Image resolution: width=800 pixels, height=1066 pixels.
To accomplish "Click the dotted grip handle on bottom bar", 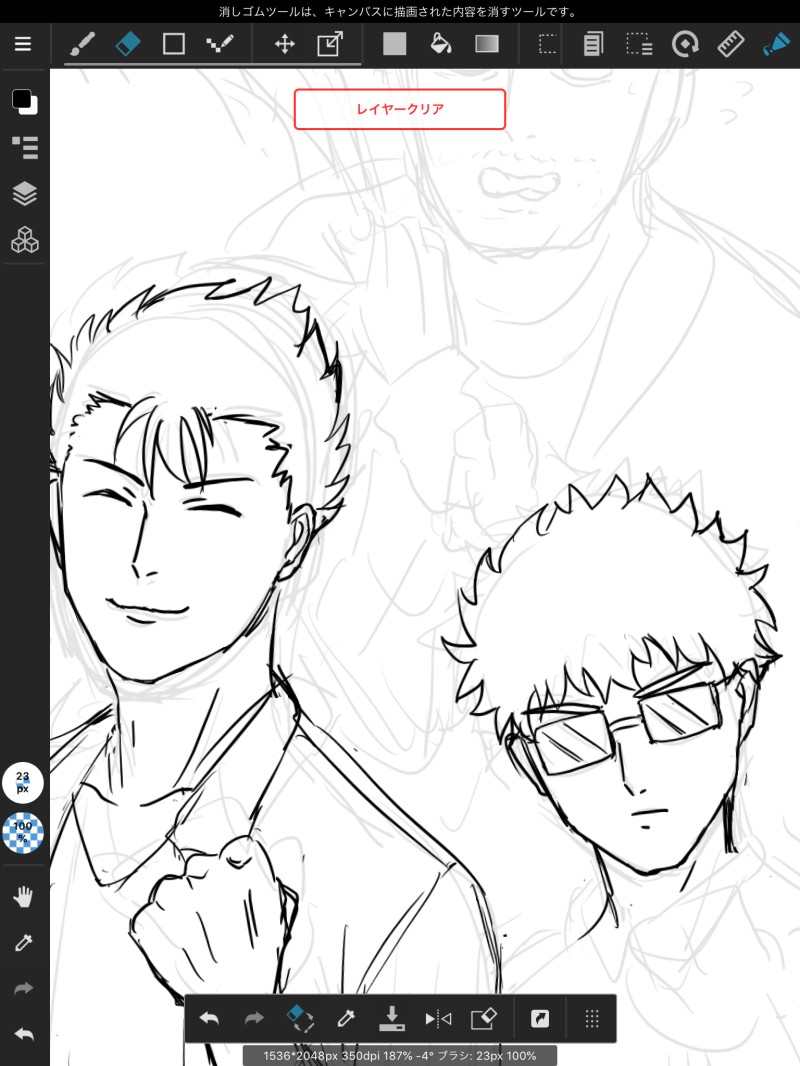I will 592,1018.
